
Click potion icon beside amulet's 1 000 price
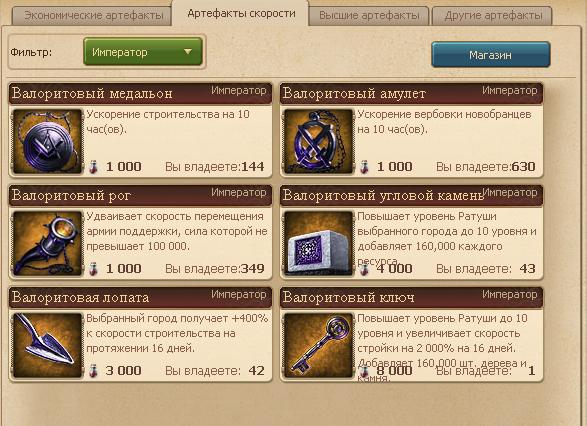pos(364,167)
